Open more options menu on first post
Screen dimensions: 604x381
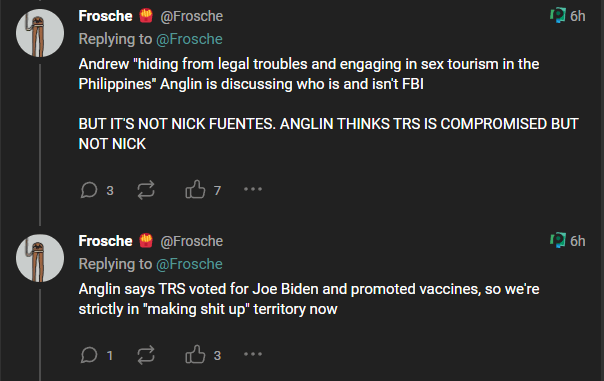click(253, 189)
